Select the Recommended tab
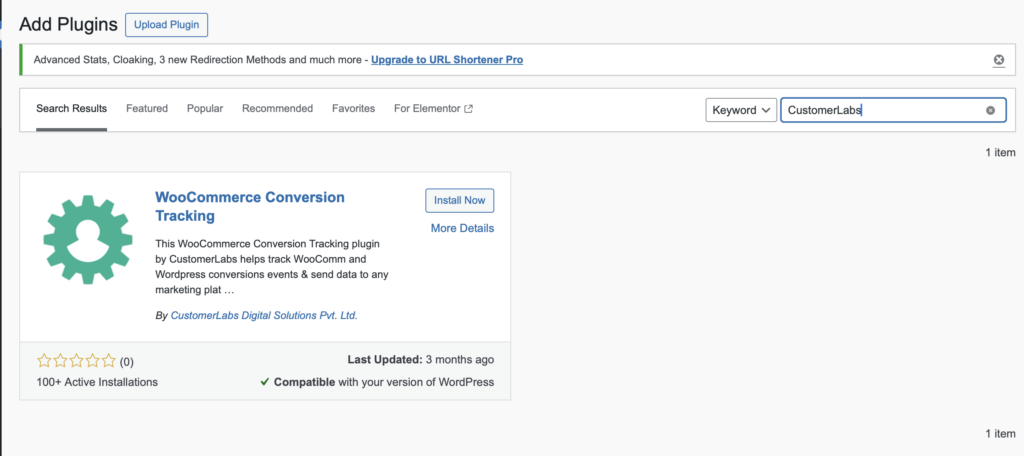 point(277,109)
